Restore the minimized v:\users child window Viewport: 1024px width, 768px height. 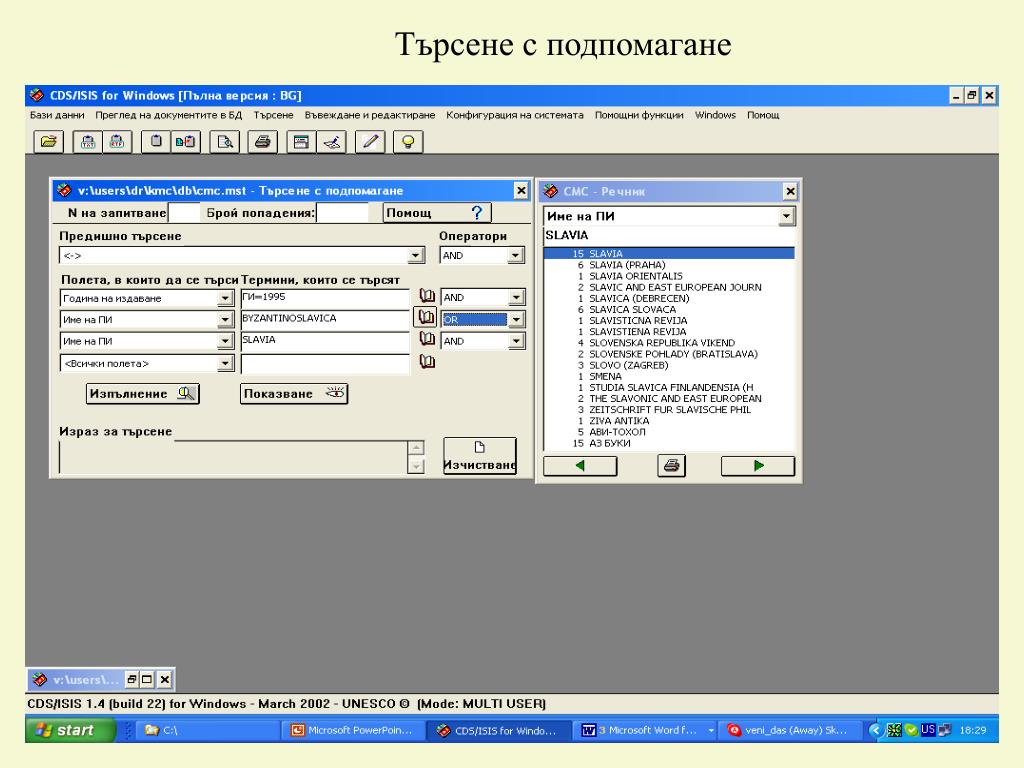click(131, 679)
